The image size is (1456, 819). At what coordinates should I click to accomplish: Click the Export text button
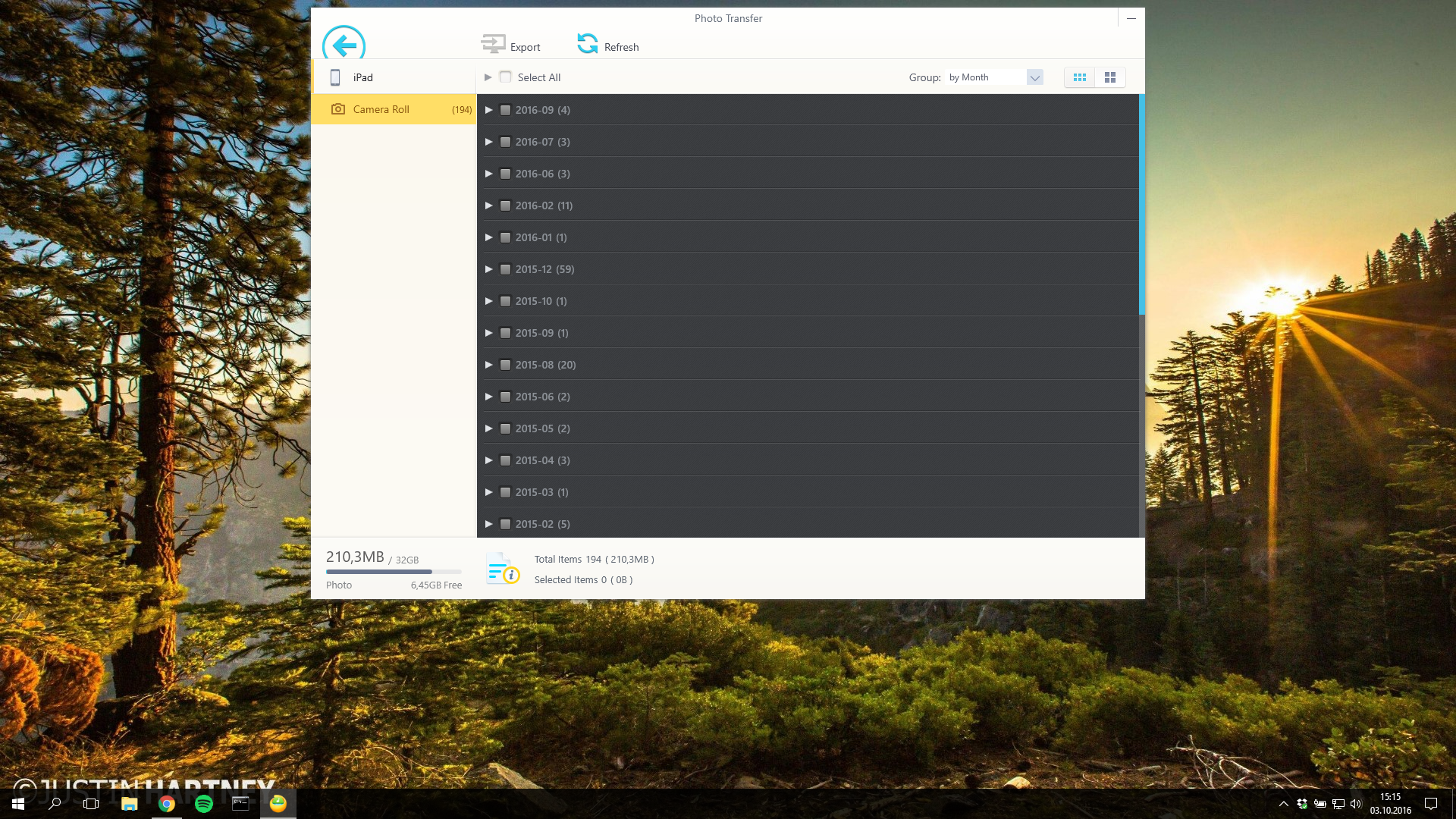(x=525, y=47)
